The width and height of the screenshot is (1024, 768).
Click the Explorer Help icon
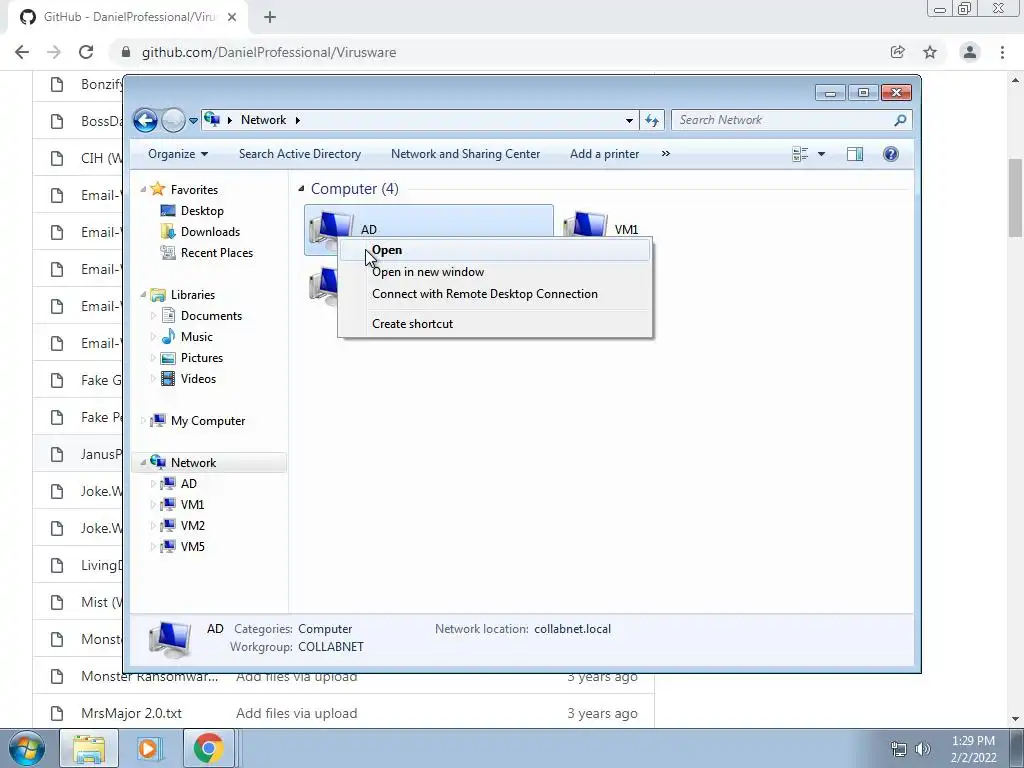tap(891, 154)
